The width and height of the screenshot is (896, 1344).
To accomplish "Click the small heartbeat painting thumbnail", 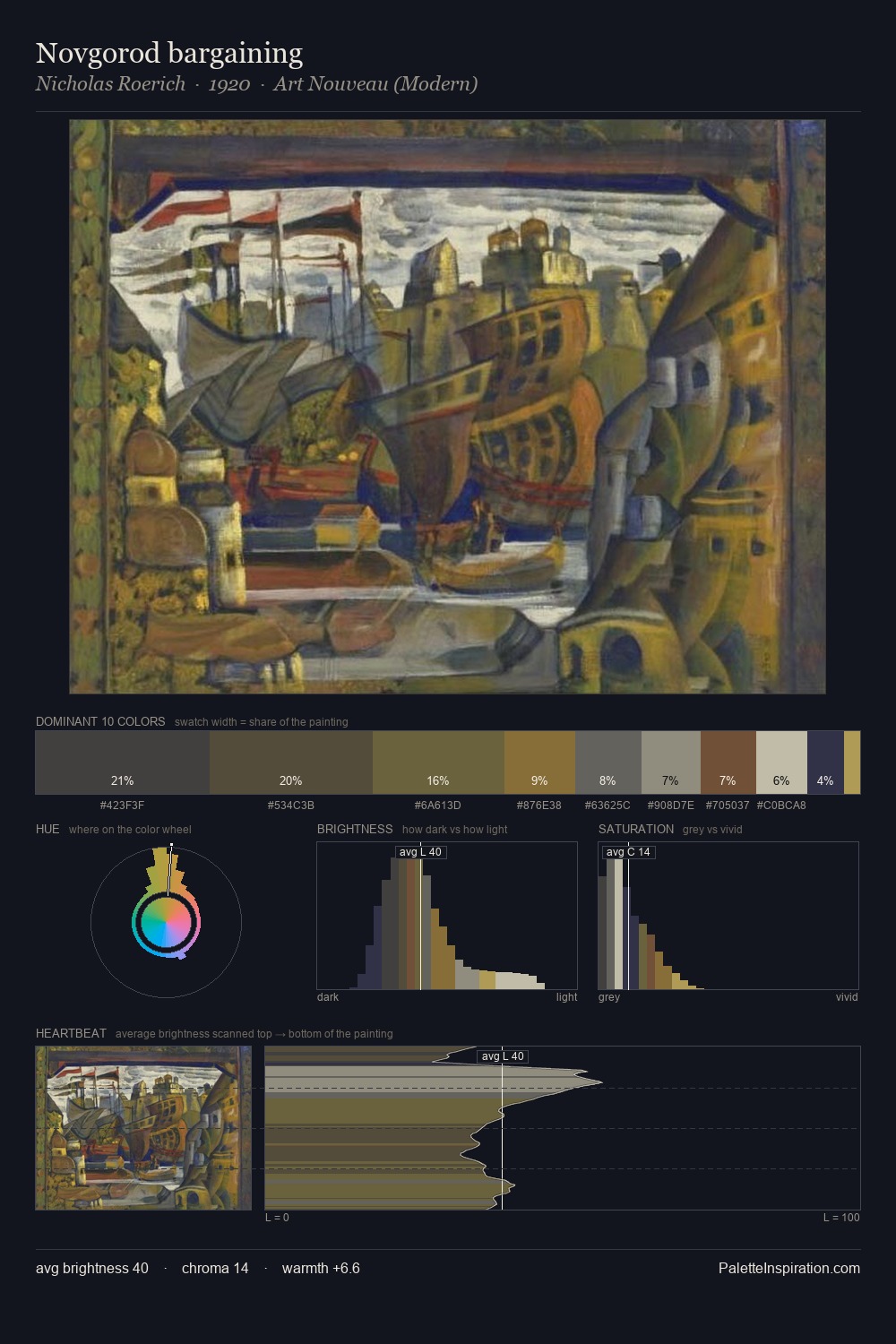I will pos(143,1128).
